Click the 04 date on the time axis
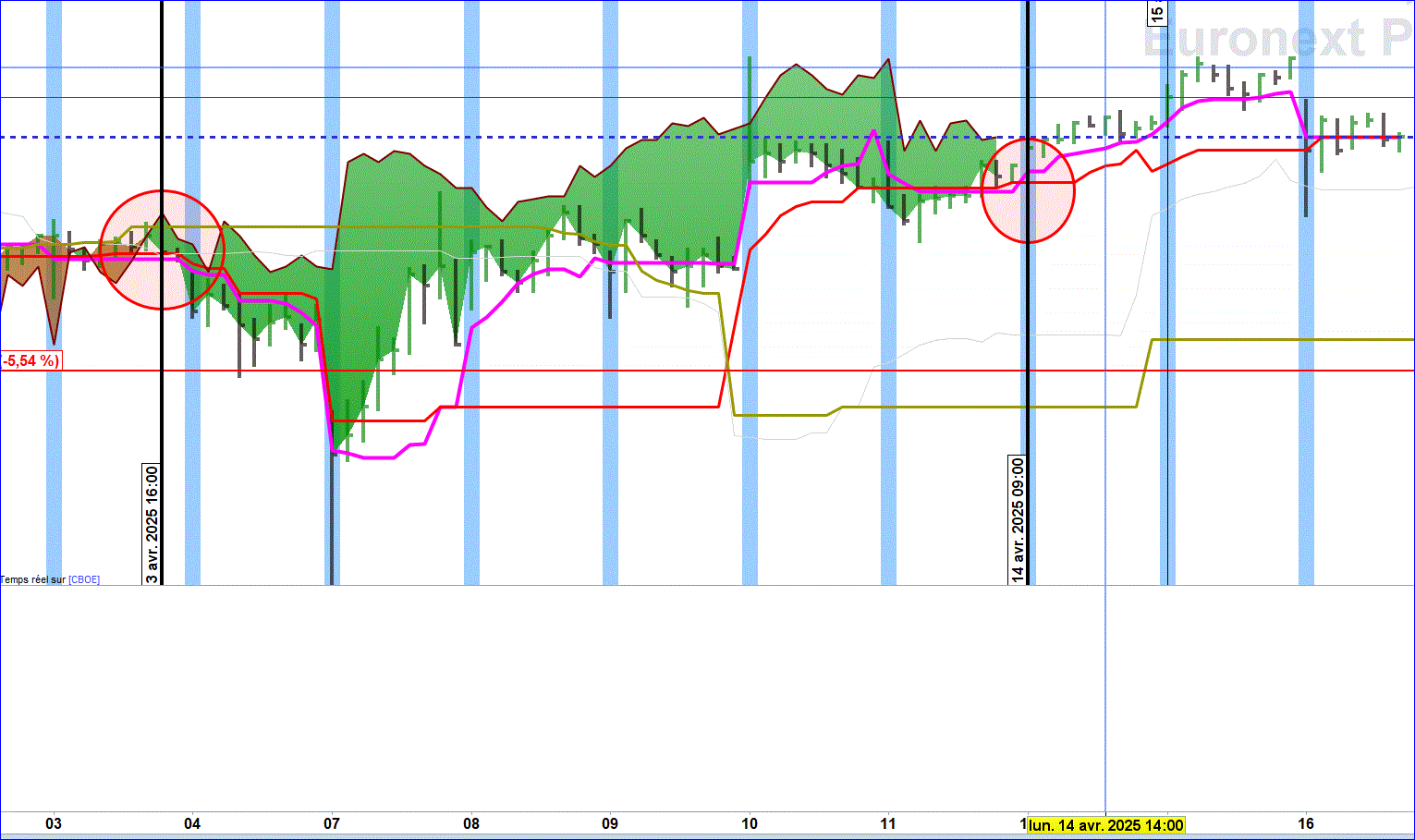This screenshot has width=1415, height=840. [x=192, y=824]
